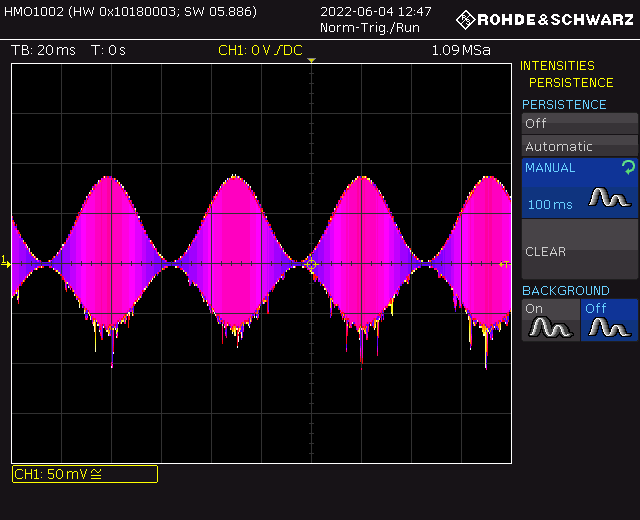Click the blue PERSISTENCE section heading

click(x=564, y=104)
